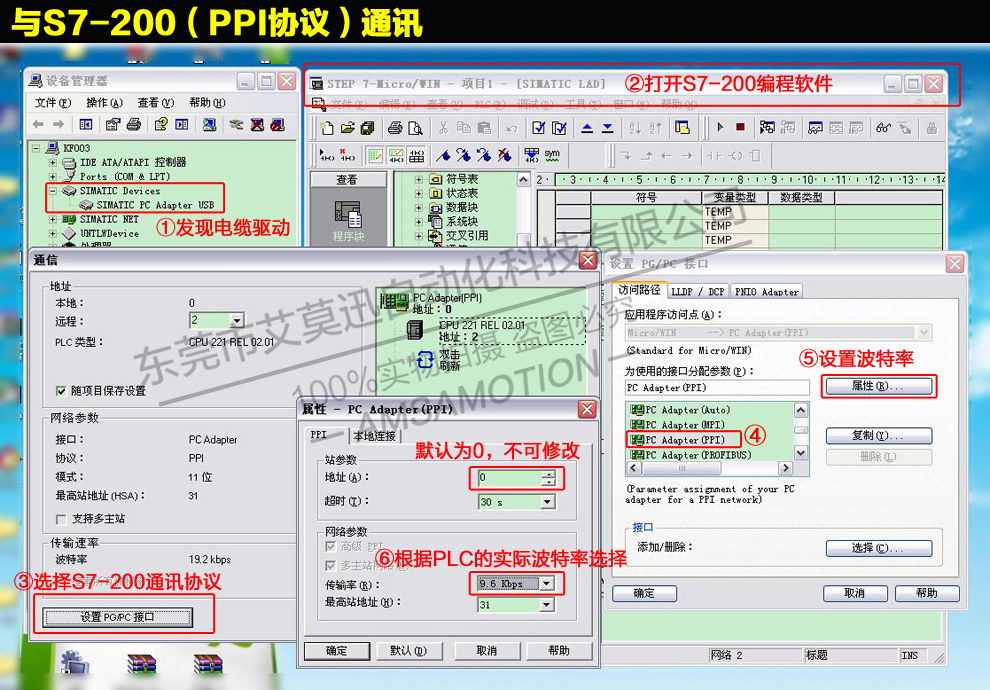990x690 pixels.
Task: Enable the multi-master support checkbox
Action: click(x=62, y=519)
